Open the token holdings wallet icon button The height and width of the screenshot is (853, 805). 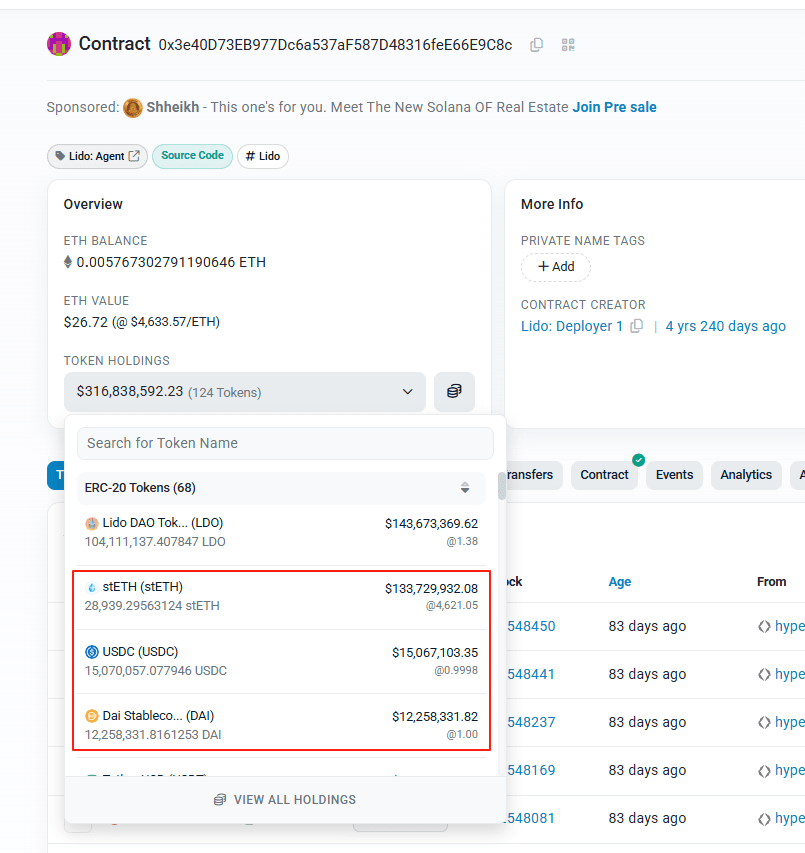[x=454, y=392]
